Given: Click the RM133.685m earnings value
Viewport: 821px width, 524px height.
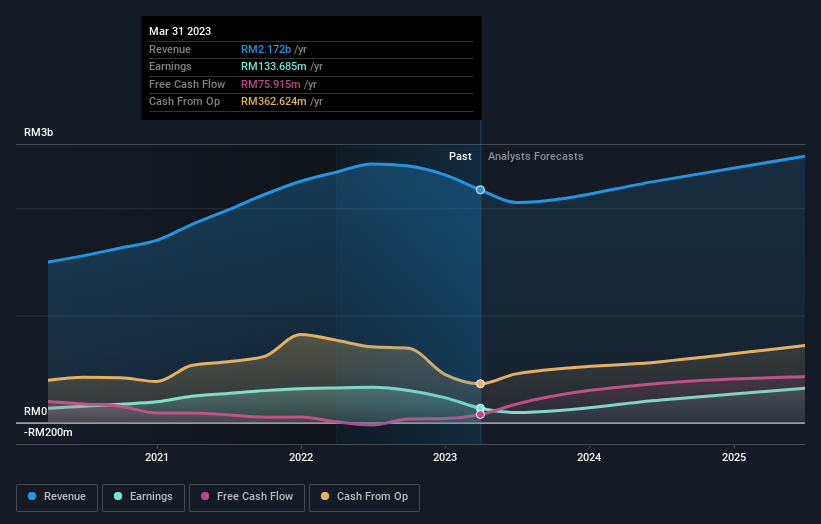Looking at the screenshot, I should point(274,66).
